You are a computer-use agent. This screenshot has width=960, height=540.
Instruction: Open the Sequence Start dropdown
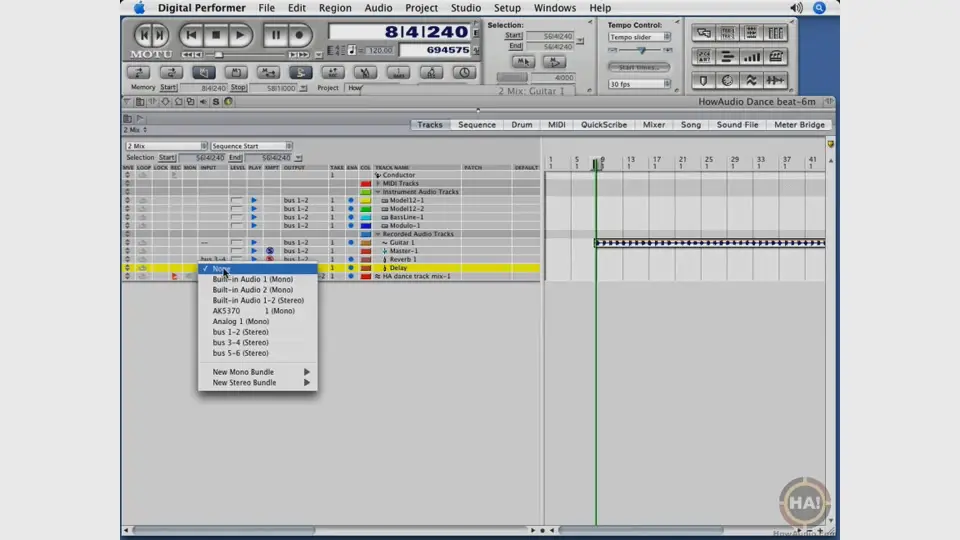(251, 146)
